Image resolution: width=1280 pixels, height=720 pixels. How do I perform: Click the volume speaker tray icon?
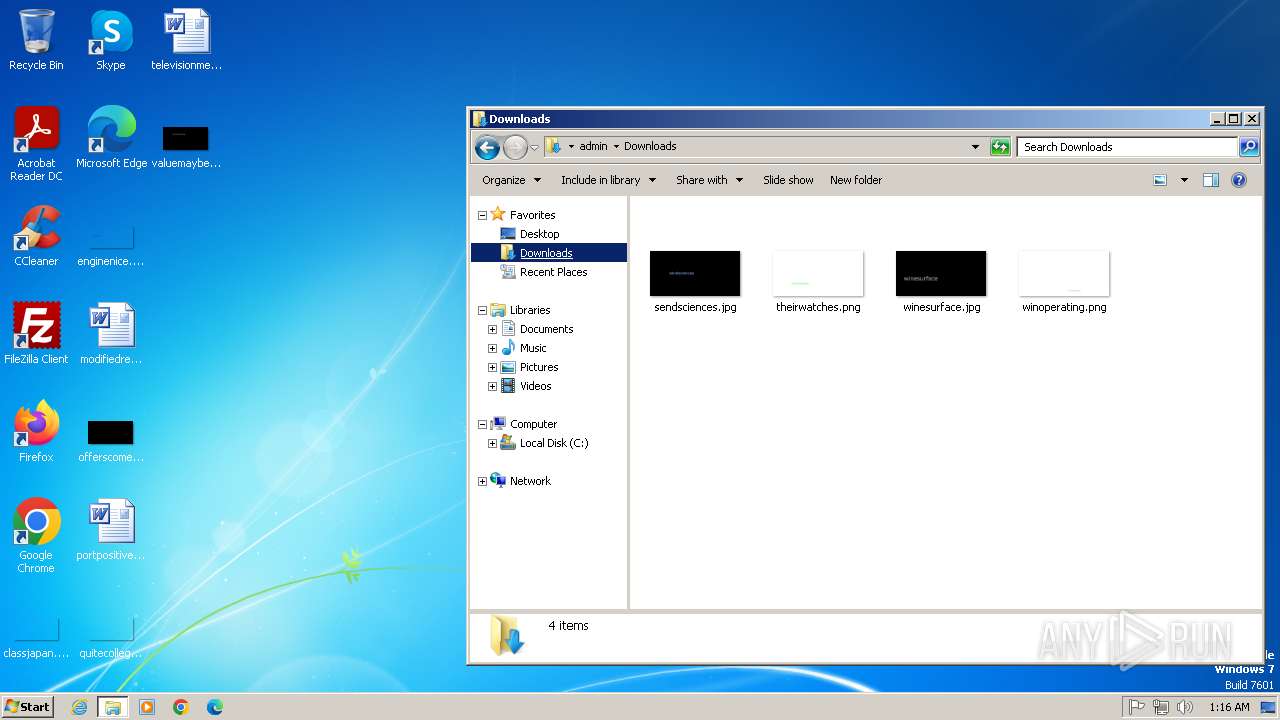click(1185, 707)
